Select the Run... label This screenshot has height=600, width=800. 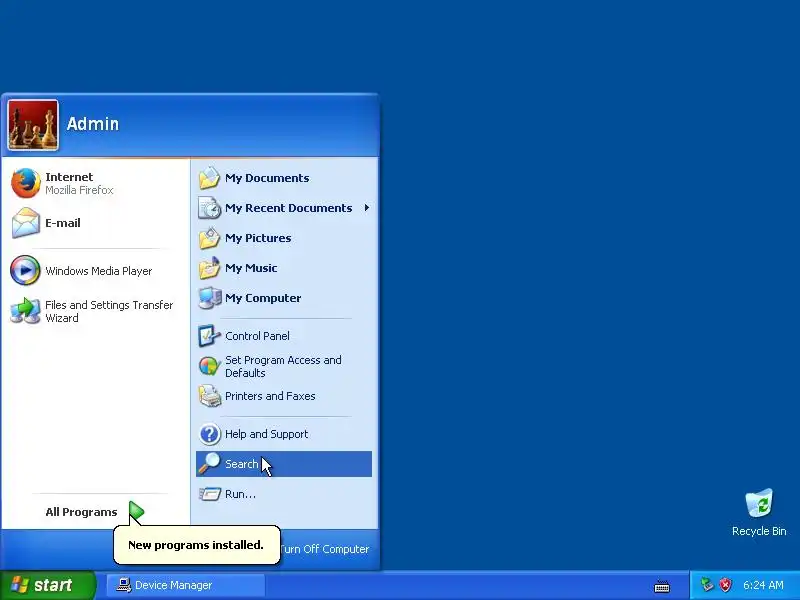[x=240, y=494]
